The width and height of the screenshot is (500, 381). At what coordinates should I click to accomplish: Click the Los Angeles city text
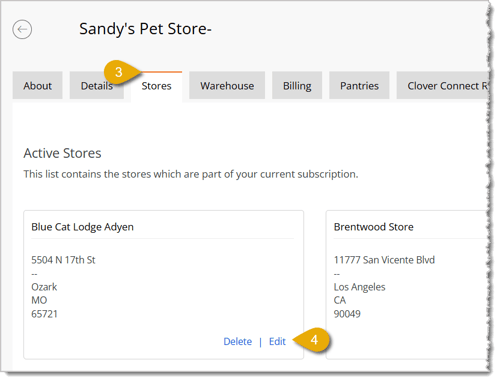359,287
